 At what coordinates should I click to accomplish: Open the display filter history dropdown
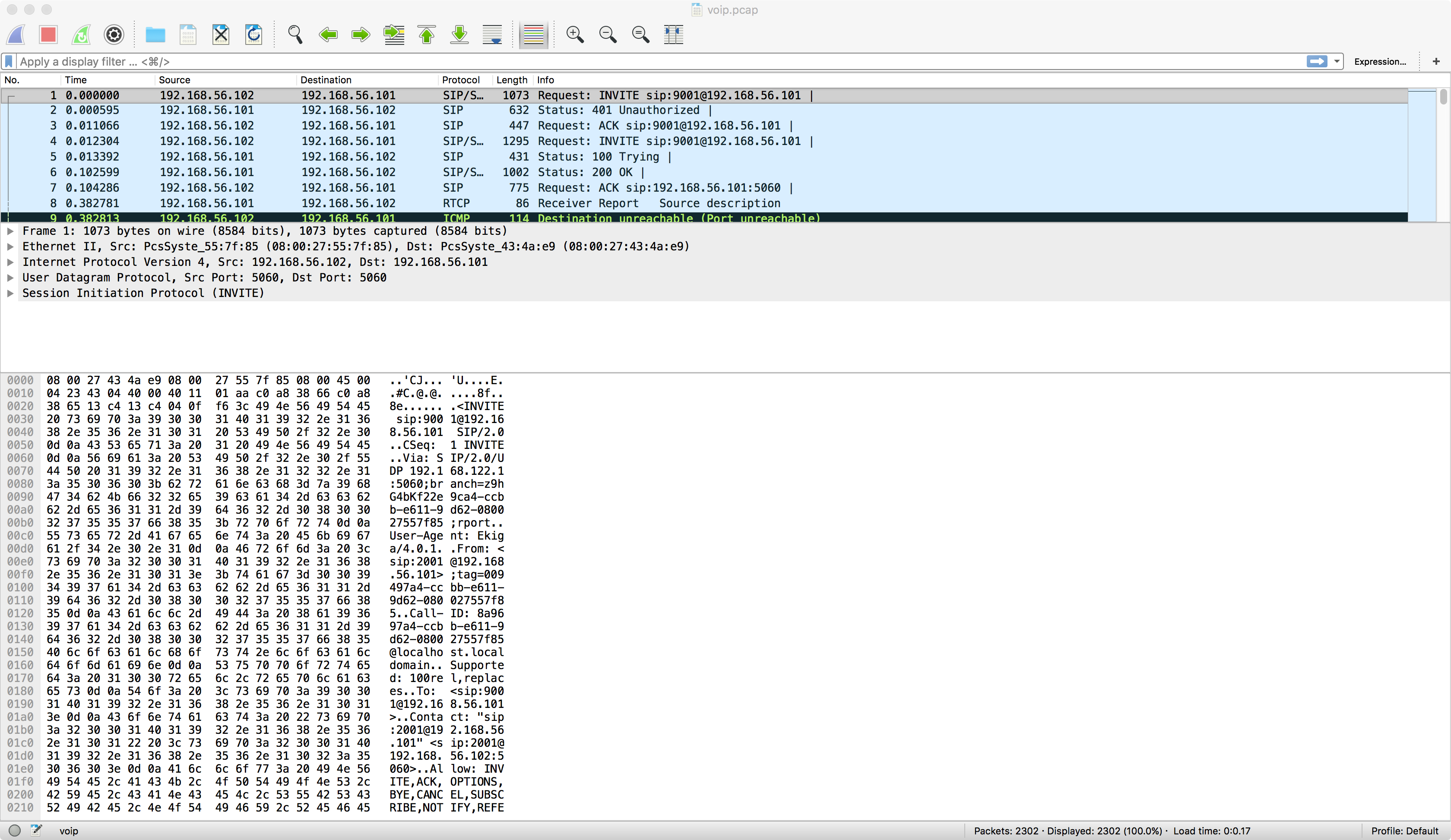1337,62
